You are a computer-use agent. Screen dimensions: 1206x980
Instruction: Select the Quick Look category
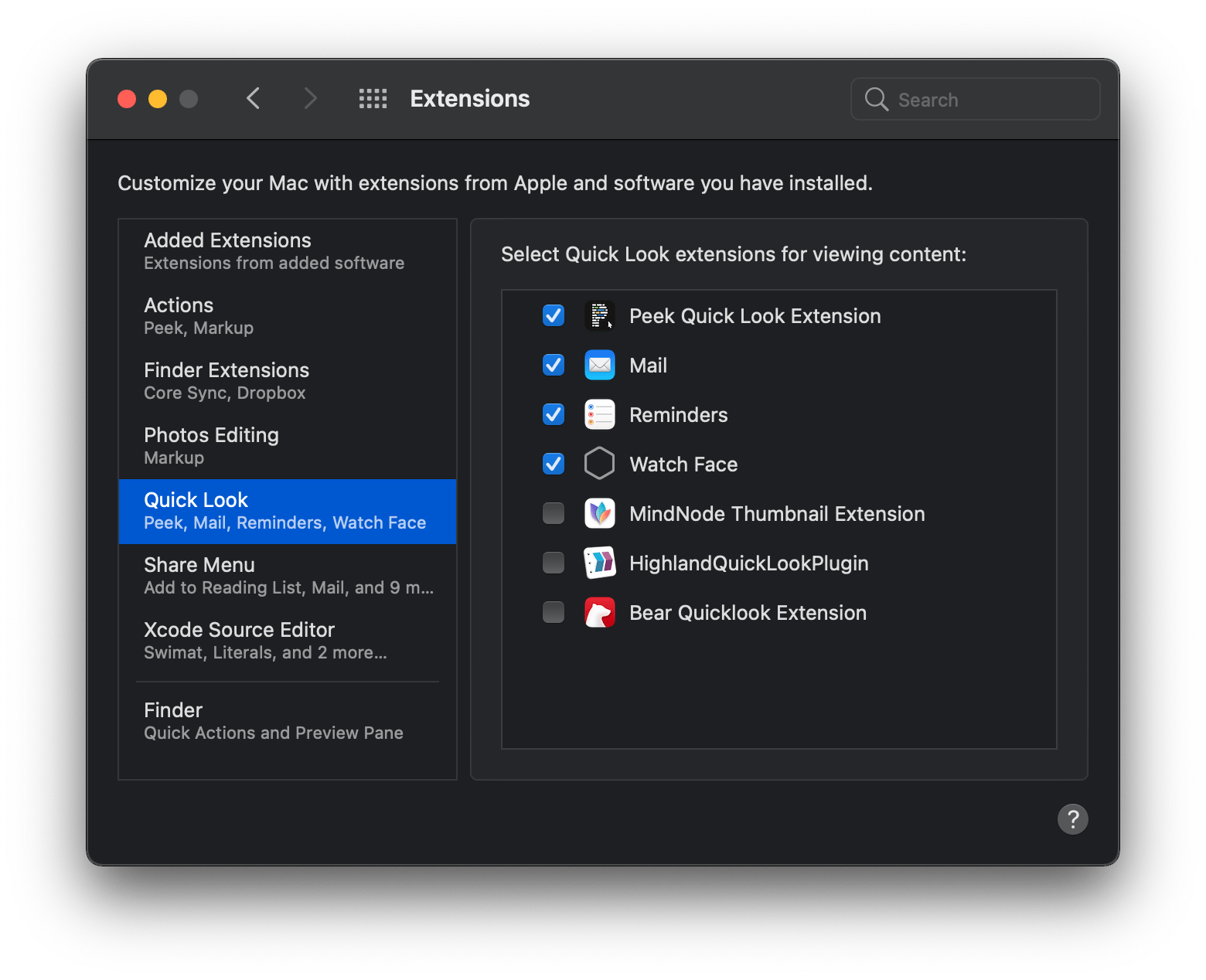[288, 512]
